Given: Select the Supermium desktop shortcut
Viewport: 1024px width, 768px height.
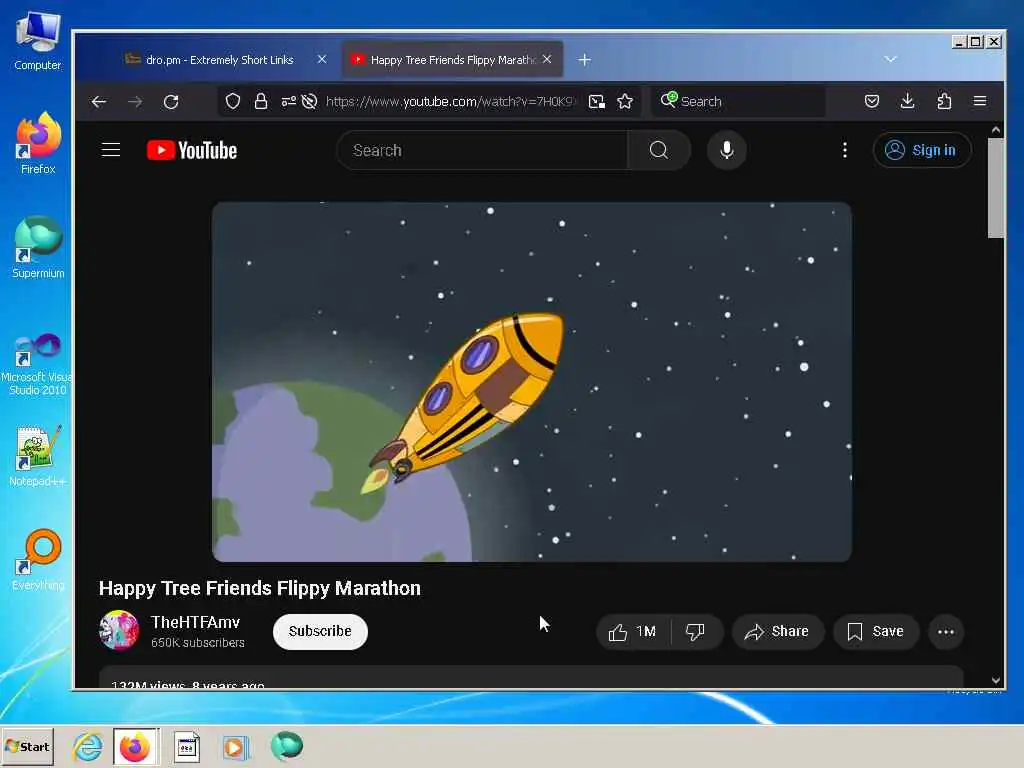Looking at the screenshot, I should click(38, 248).
